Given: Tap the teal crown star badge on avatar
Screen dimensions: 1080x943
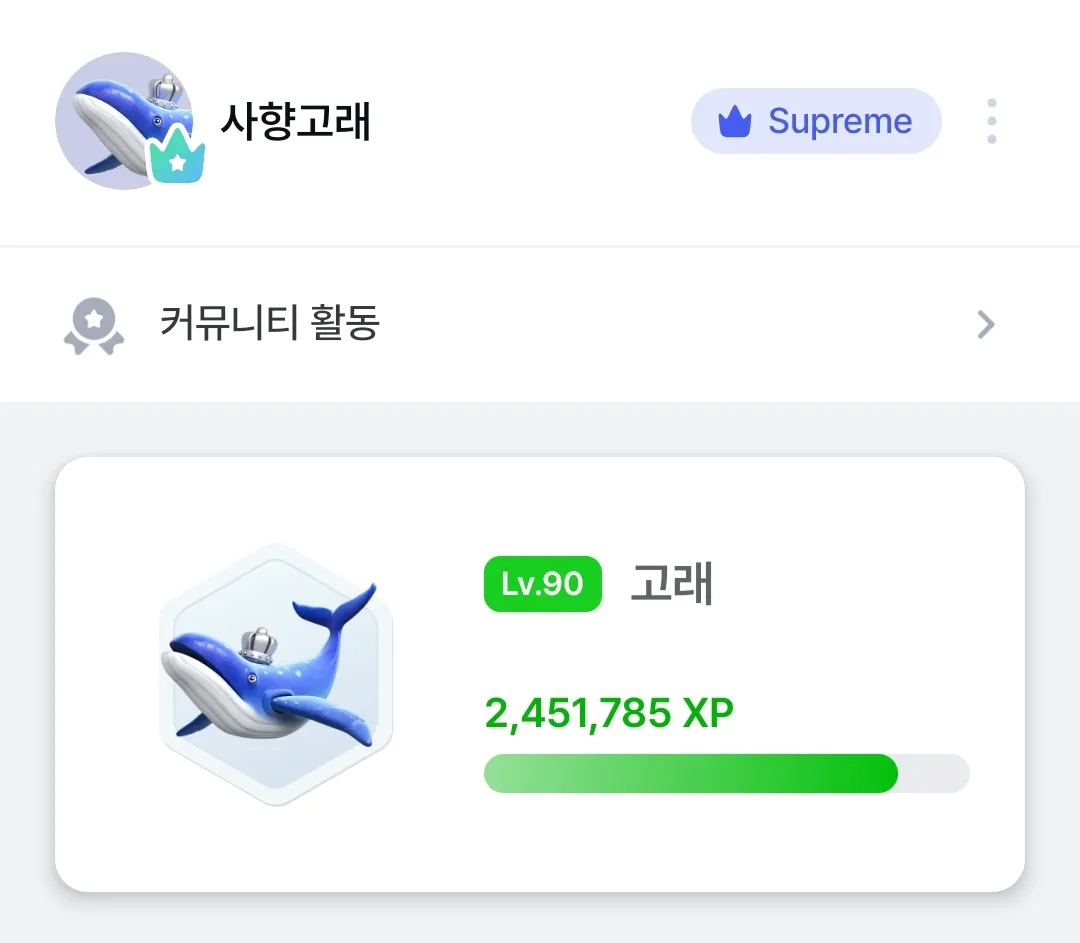Looking at the screenshot, I should (x=177, y=157).
